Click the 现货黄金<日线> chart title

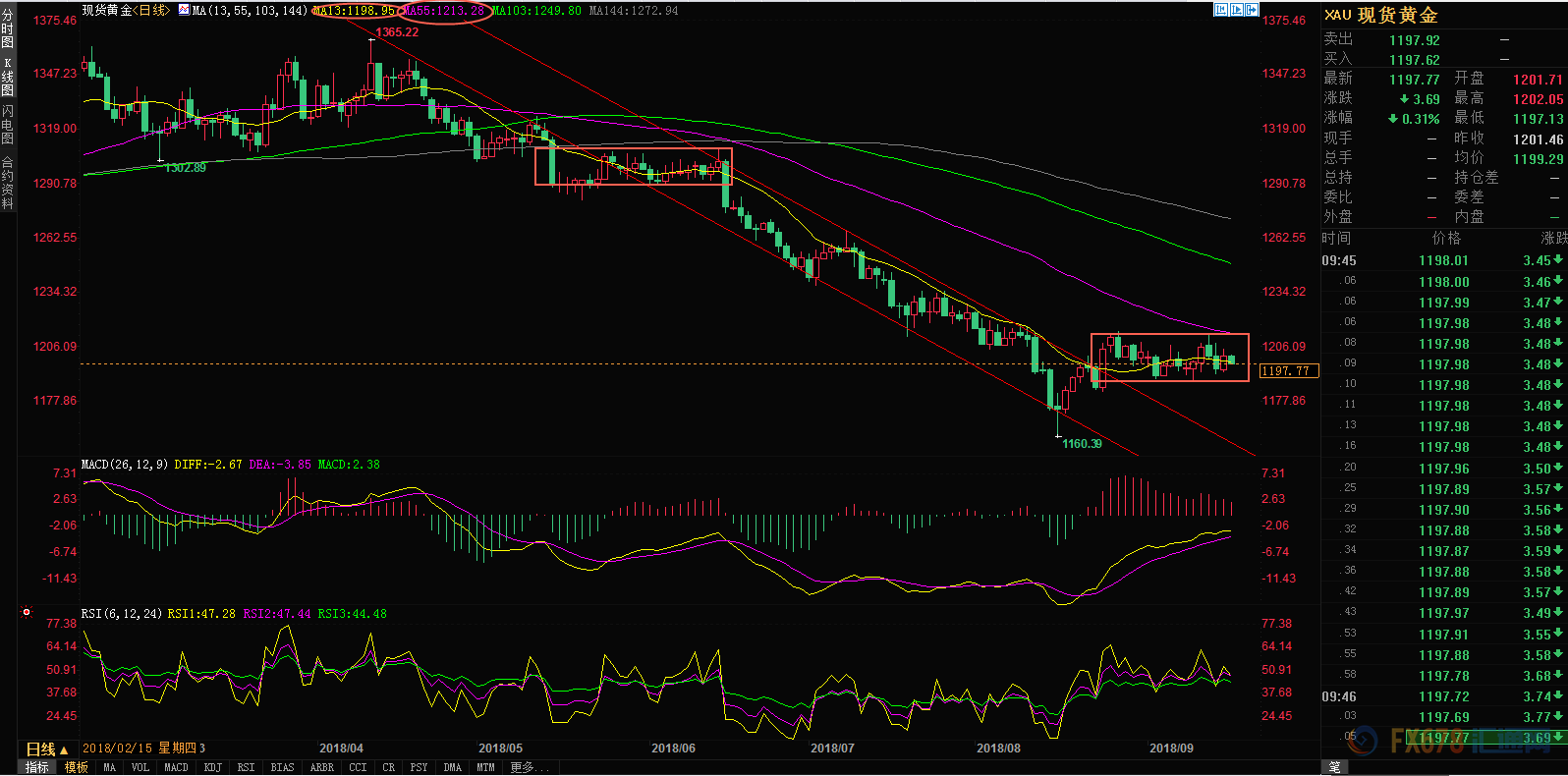126,10
